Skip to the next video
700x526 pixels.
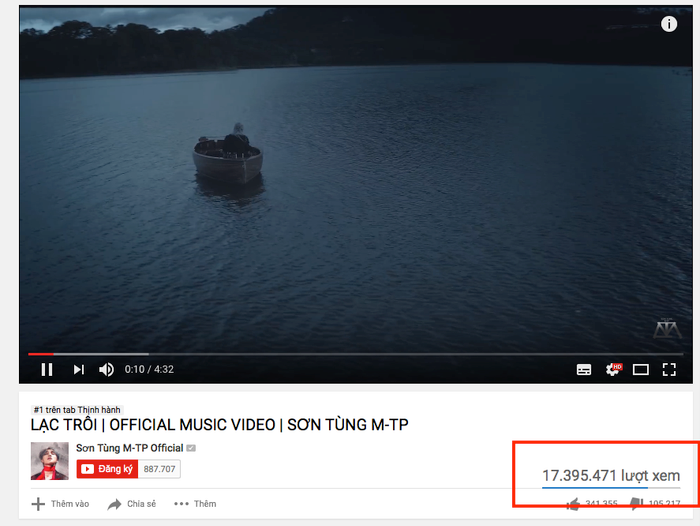pyautogui.click(x=79, y=370)
